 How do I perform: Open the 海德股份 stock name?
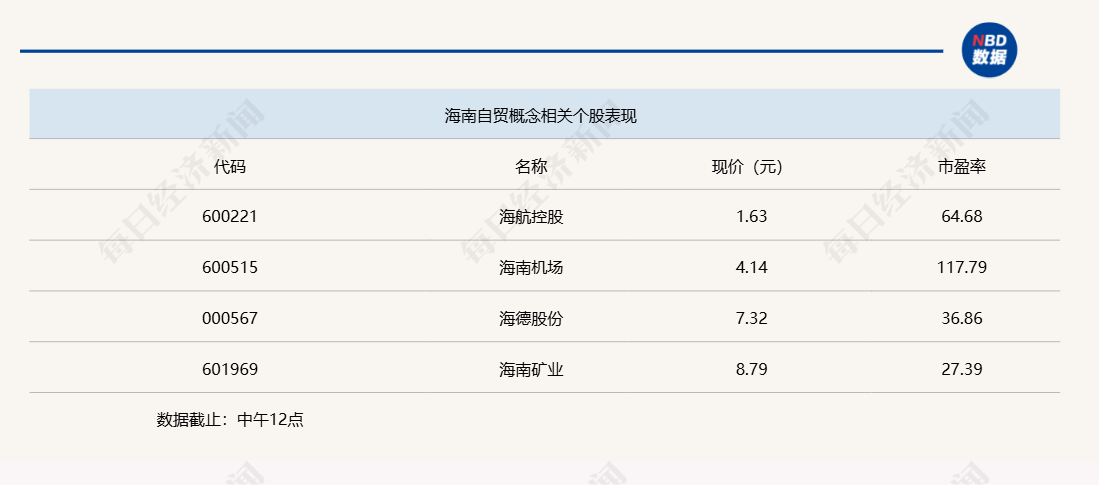pos(531,318)
